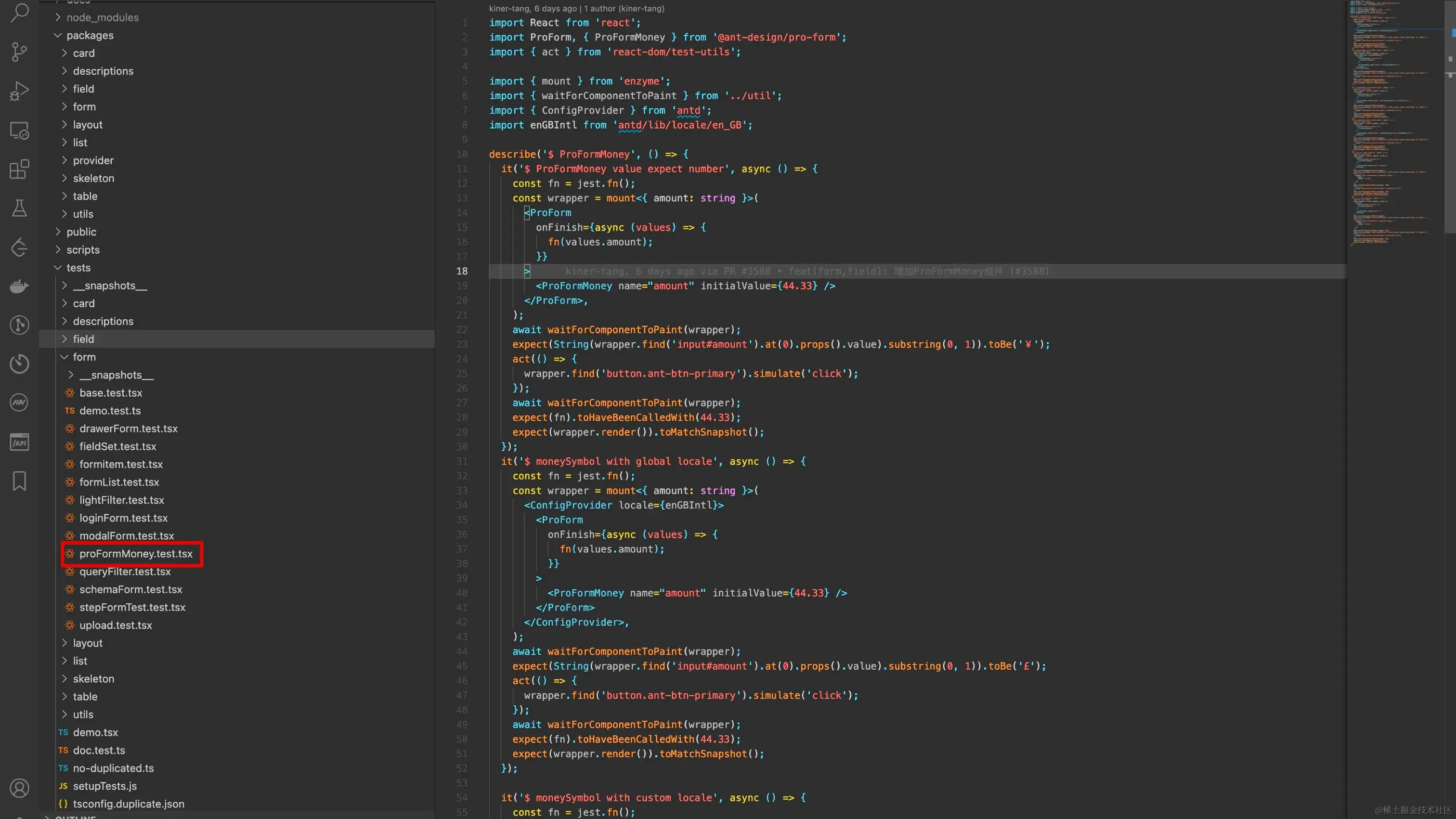Open the Docker view

[19, 286]
